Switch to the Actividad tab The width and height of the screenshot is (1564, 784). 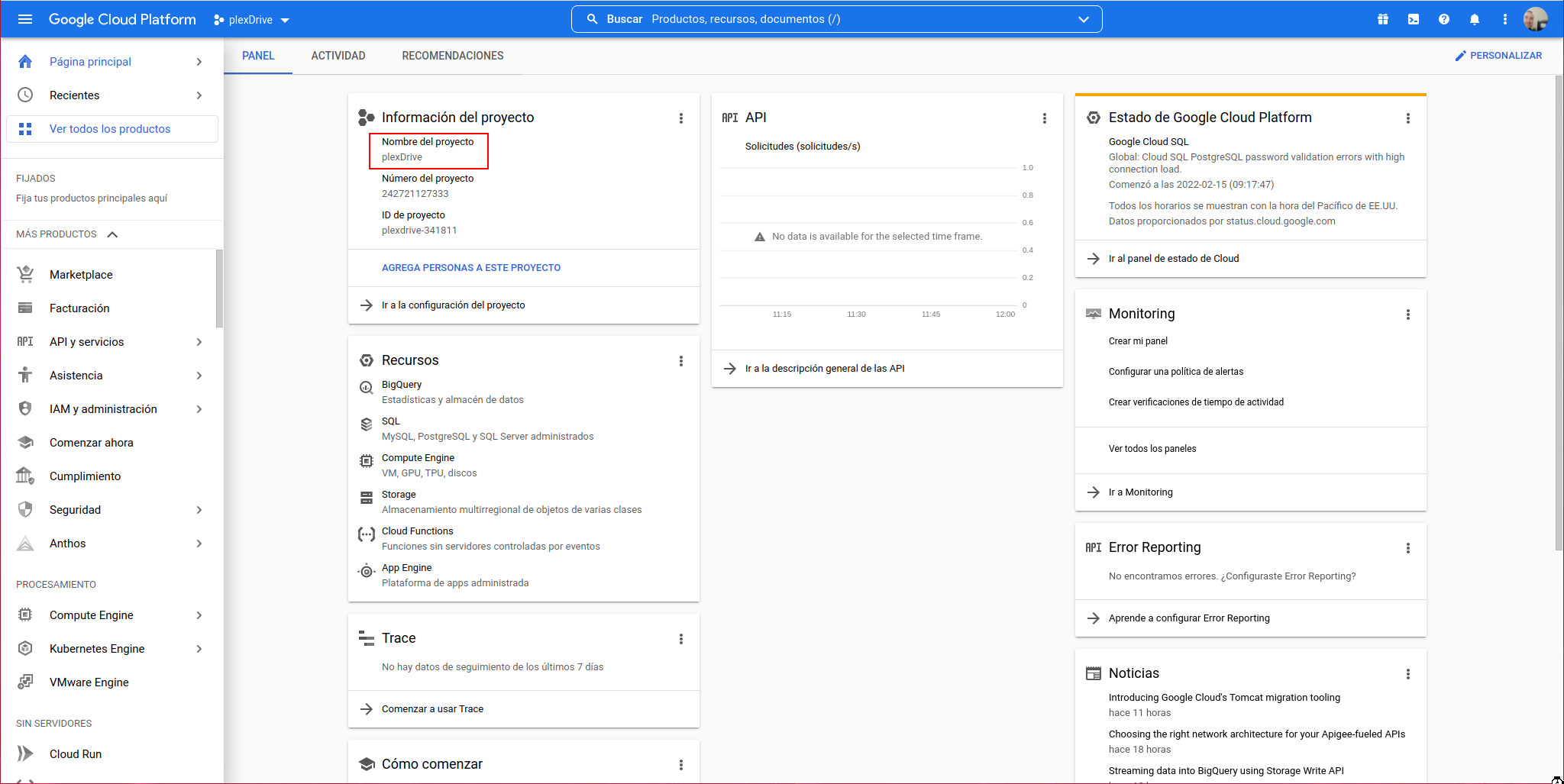click(x=338, y=56)
